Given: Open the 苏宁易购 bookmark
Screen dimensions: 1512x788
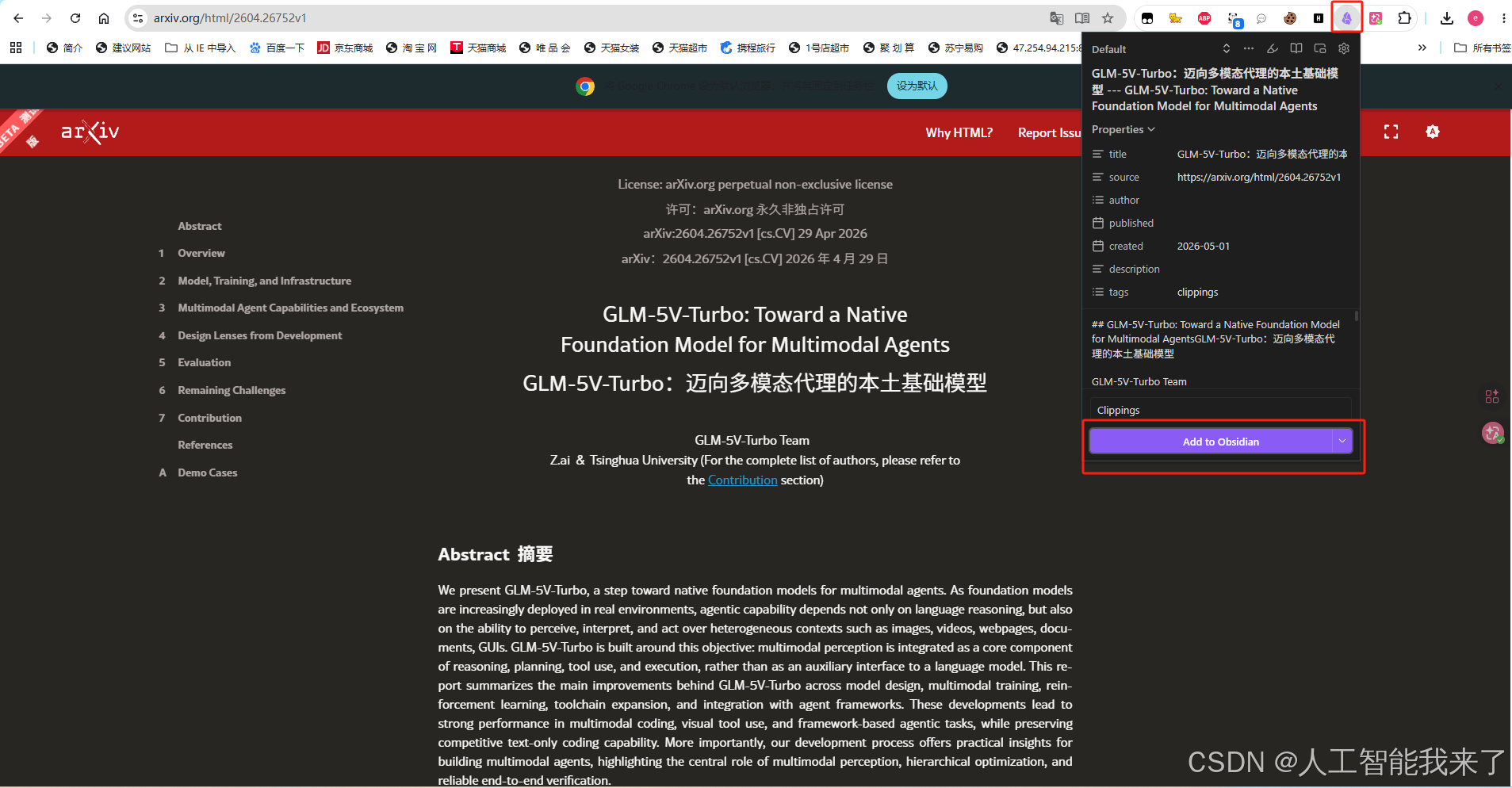Looking at the screenshot, I should (955, 48).
